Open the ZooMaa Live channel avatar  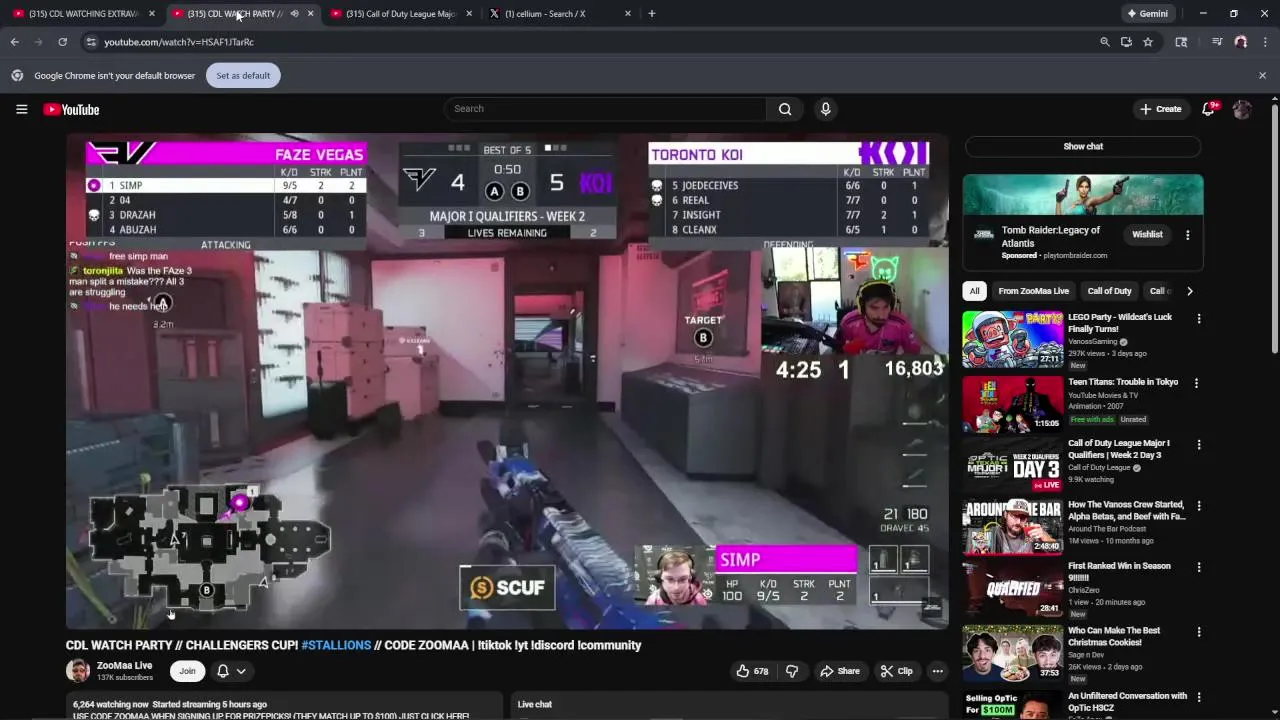pyautogui.click(x=78, y=671)
